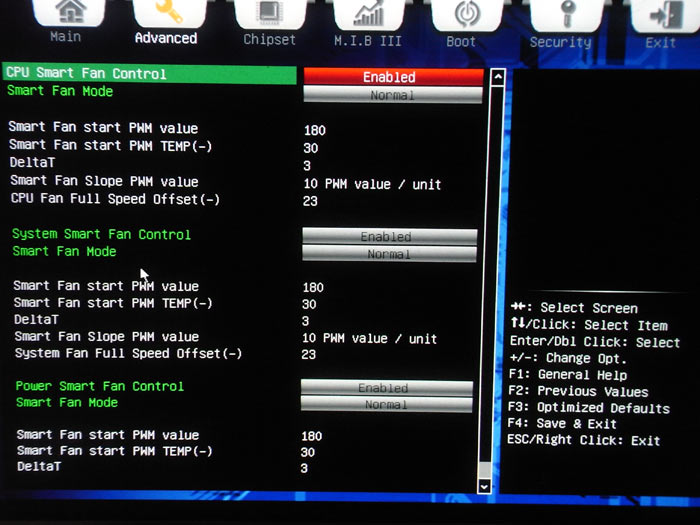Screen dimensions: 700x525
Task: Click the scrollbar thumb near bottom
Action: point(484,470)
